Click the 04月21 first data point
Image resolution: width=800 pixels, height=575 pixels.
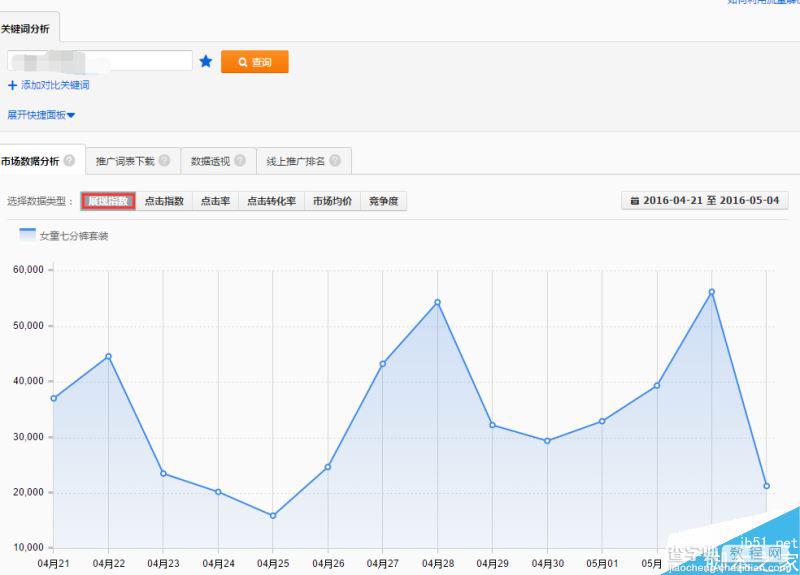pos(54,398)
